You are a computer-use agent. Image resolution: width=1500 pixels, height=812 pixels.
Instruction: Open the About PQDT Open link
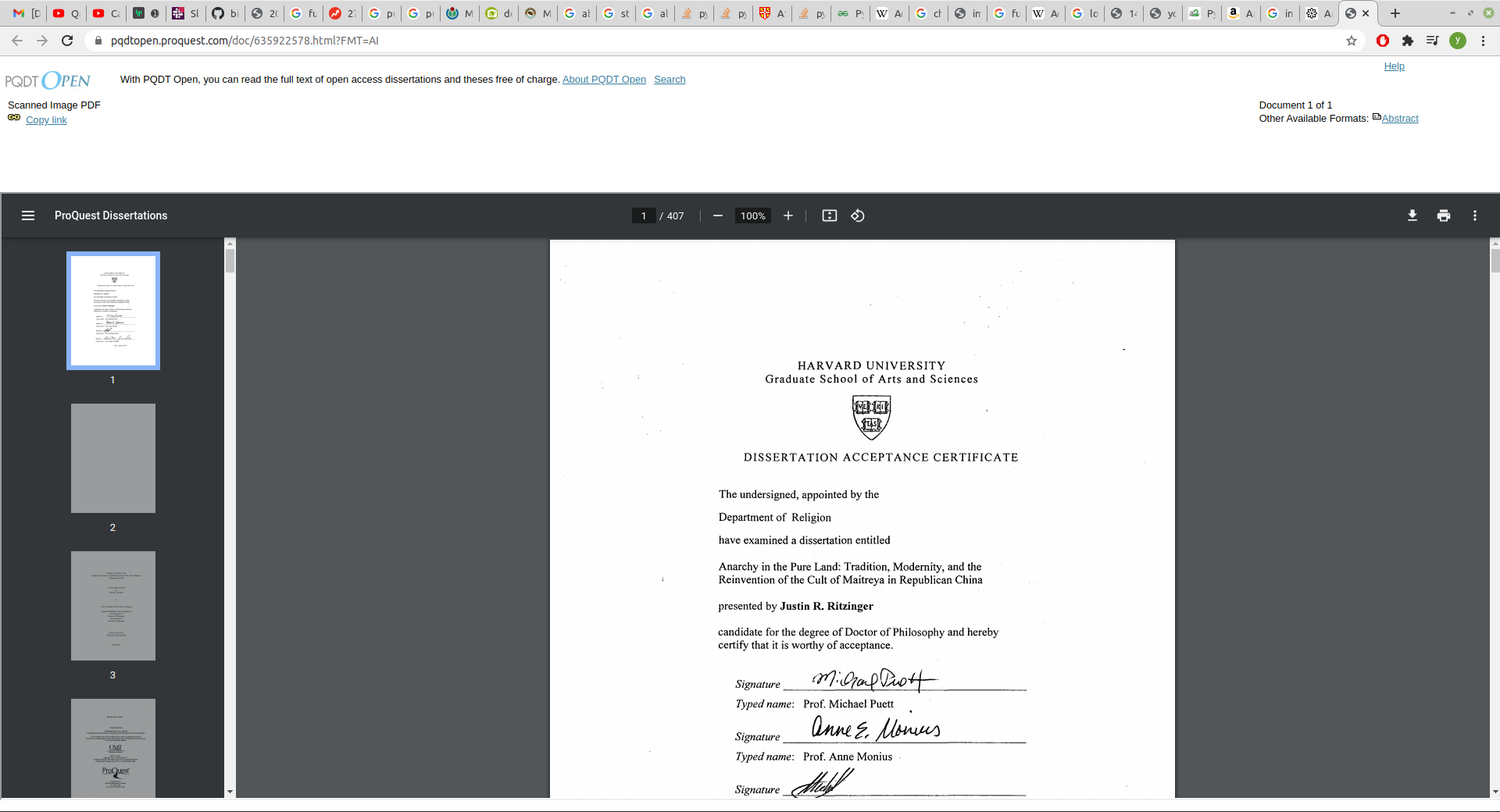[604, 80]
